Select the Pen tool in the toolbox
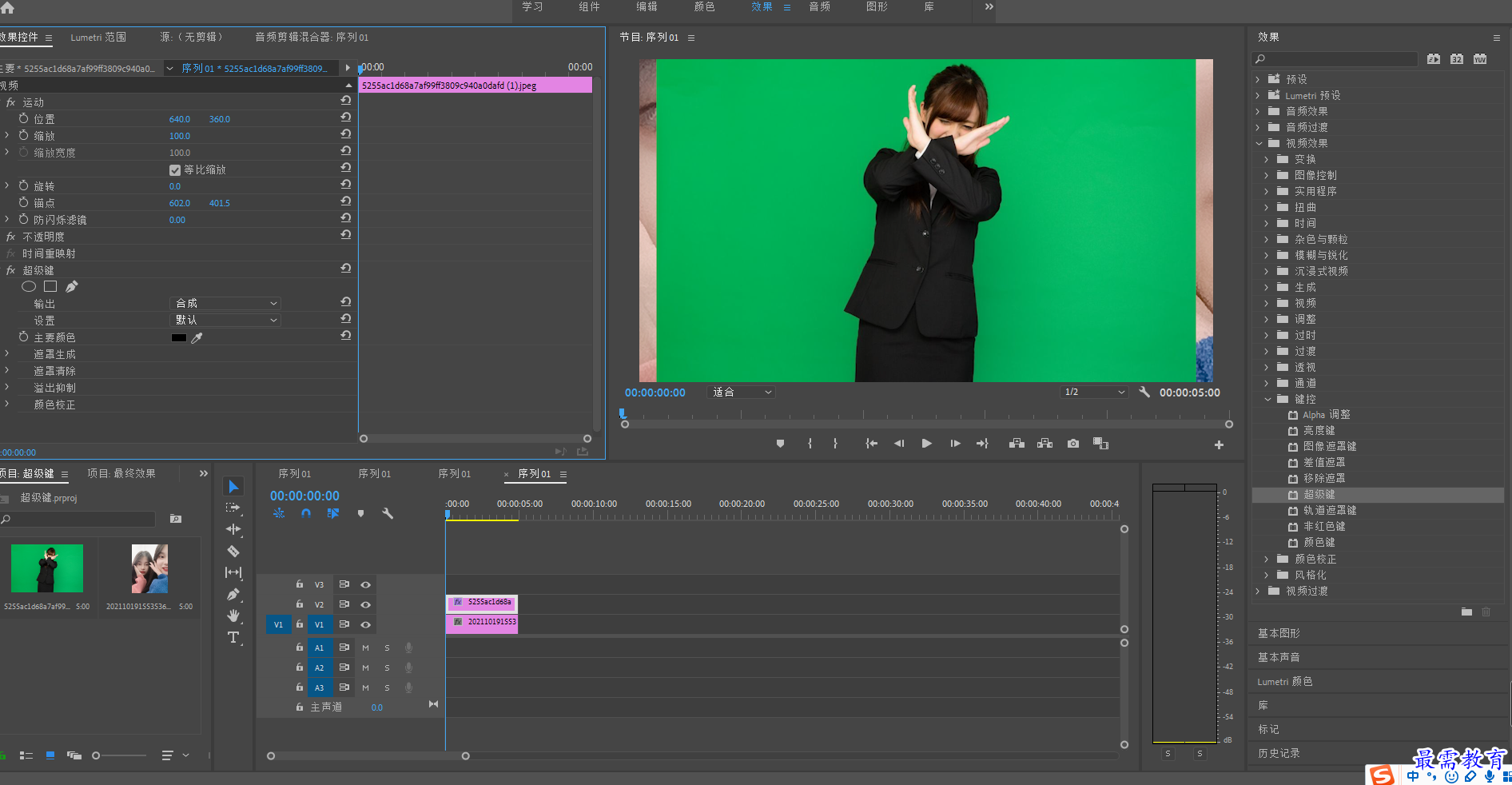 coord(233,594)
